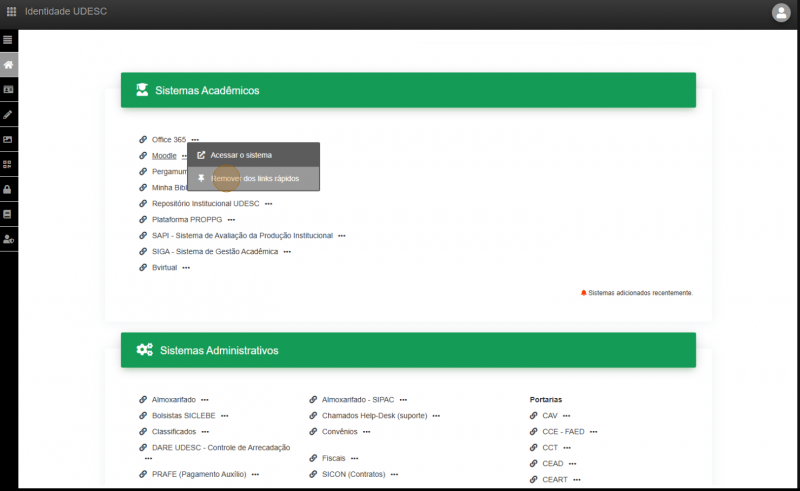Open the ID card icon in sidebar

8,89
